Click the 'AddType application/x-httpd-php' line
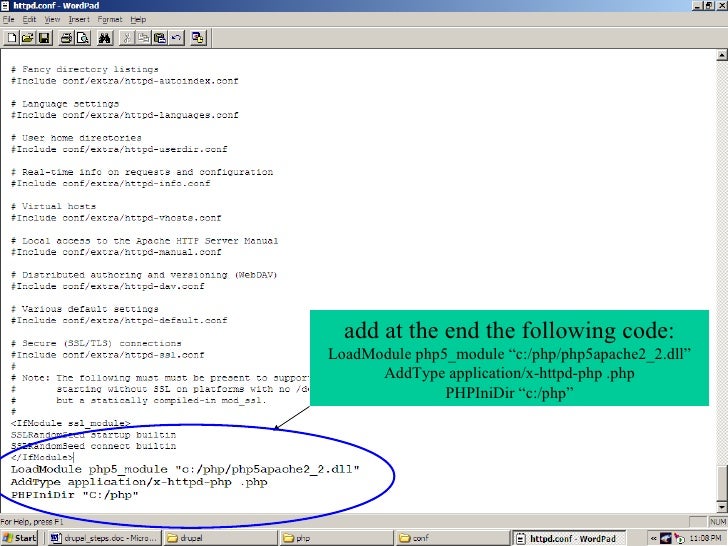728x546 pixels. pos(139,482)
